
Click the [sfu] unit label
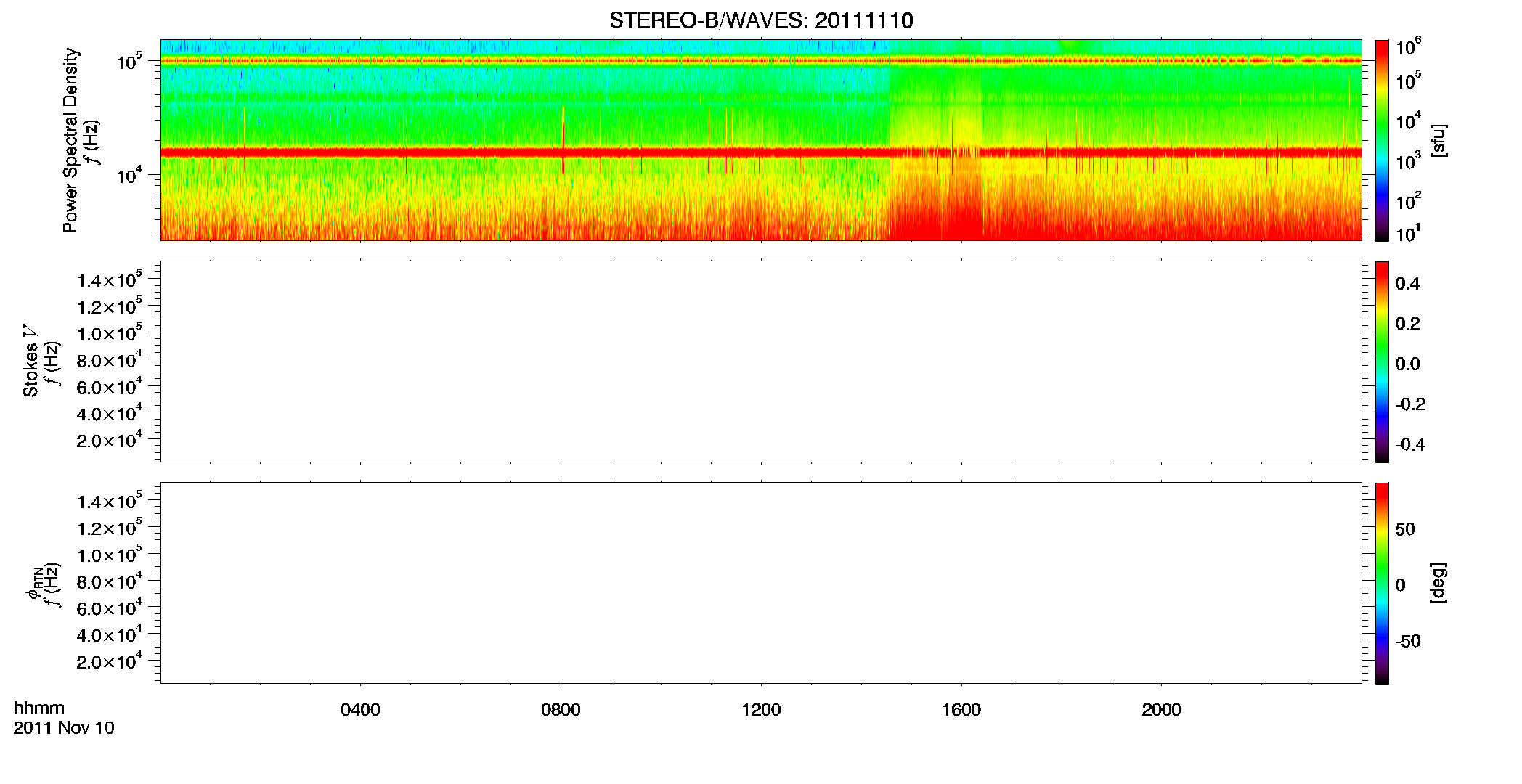coord(1438,140)
